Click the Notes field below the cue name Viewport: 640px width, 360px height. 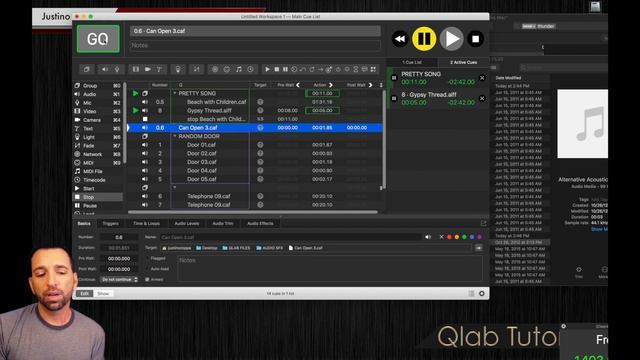[x=256, y=45]
